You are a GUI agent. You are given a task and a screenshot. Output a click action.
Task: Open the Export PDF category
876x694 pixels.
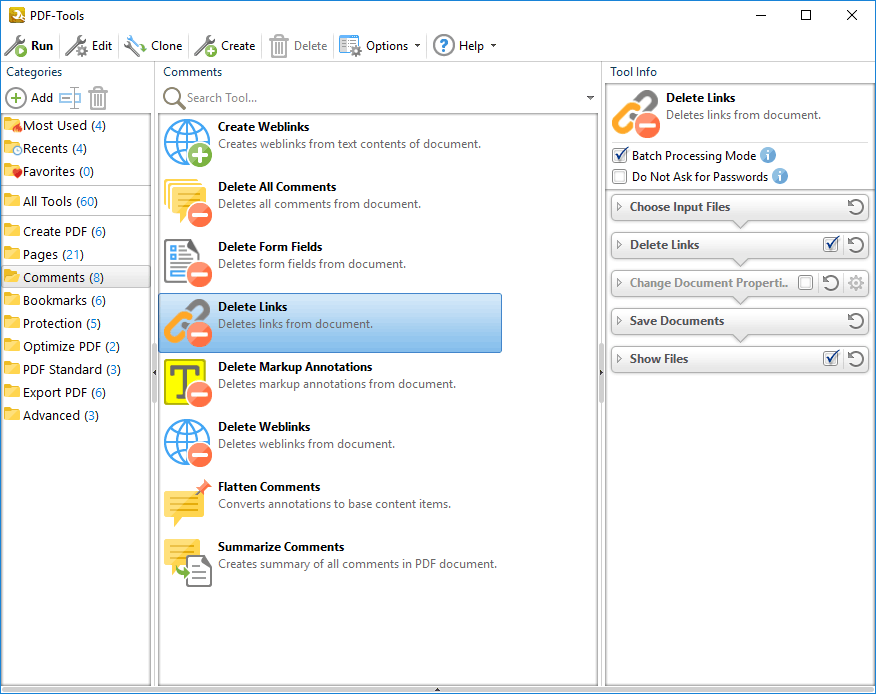pos(76,392)
